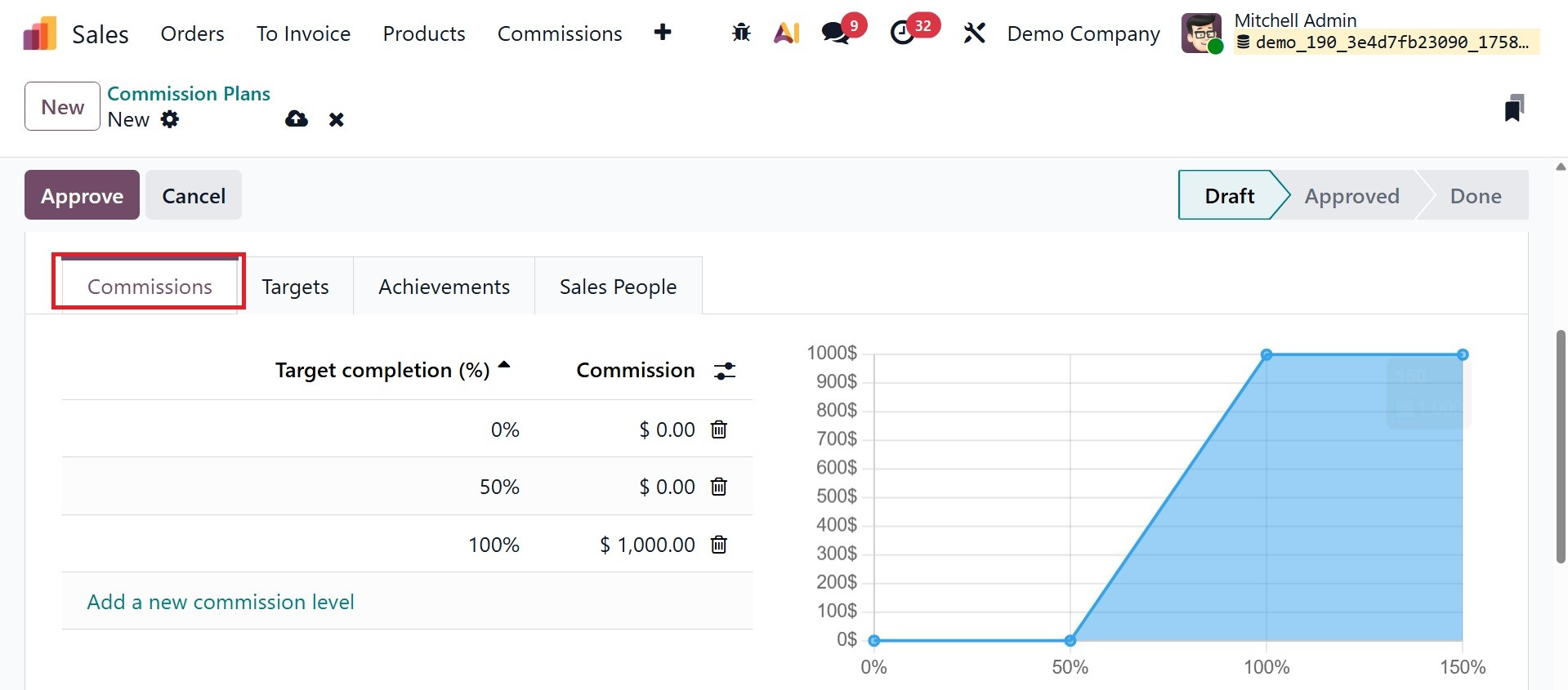Click the Approved status stage
Image resolution: width=1568 pixels, height=690 pixels.
tap(1351, 196)
